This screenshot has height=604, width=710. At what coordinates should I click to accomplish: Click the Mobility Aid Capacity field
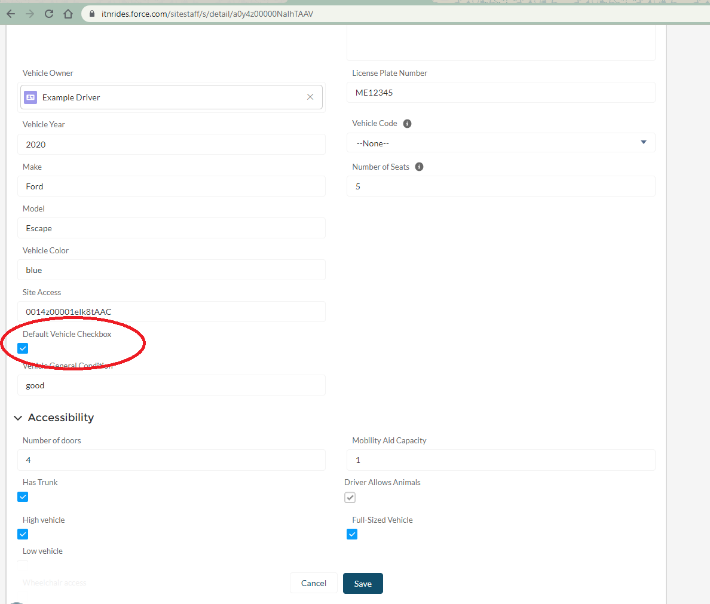pos(500,460)
